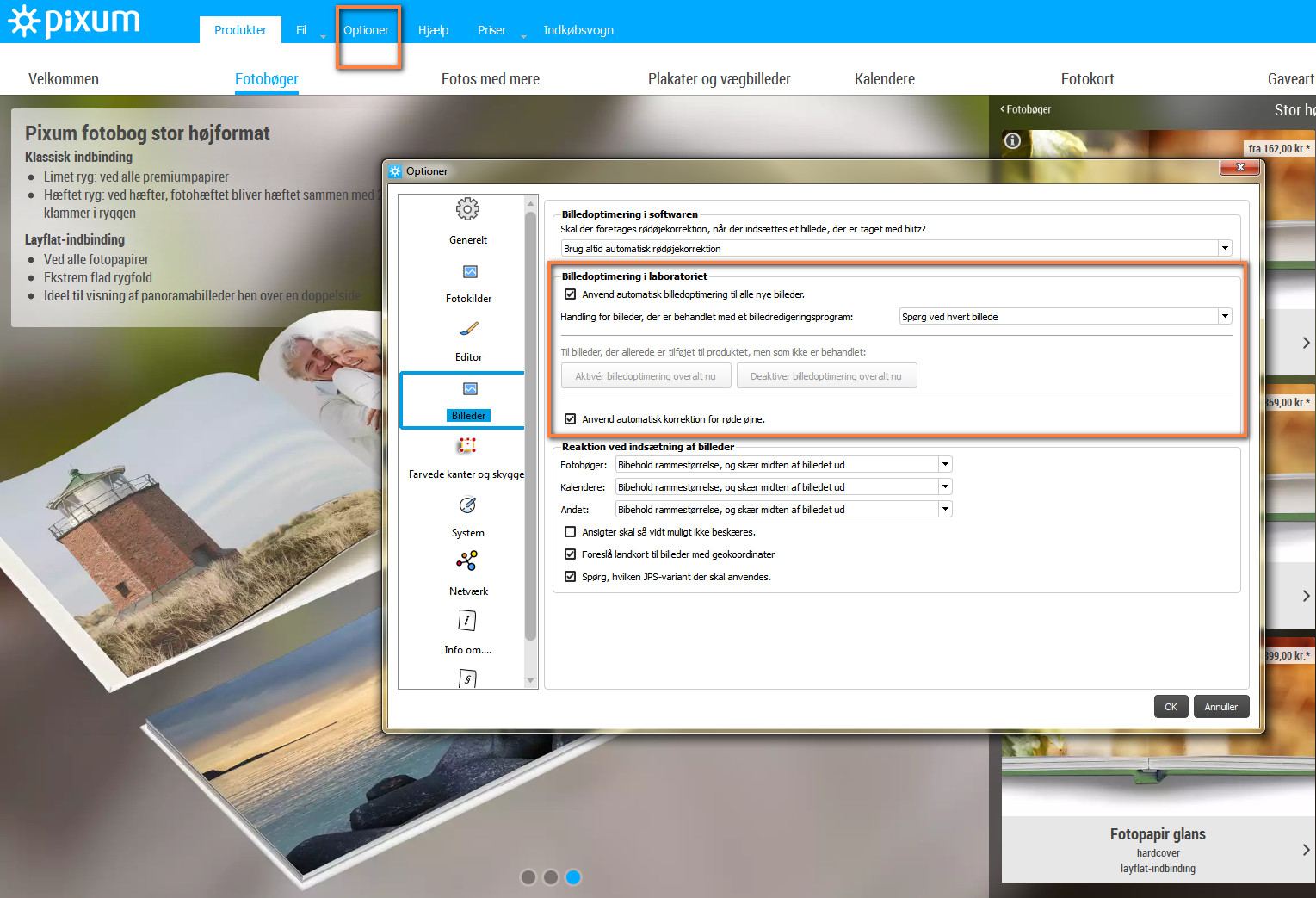The height and width of the screenshot is (898, 1316).
Task: Toggle automatic billedoptimering for new images checkbox
Action: [570, 294]
